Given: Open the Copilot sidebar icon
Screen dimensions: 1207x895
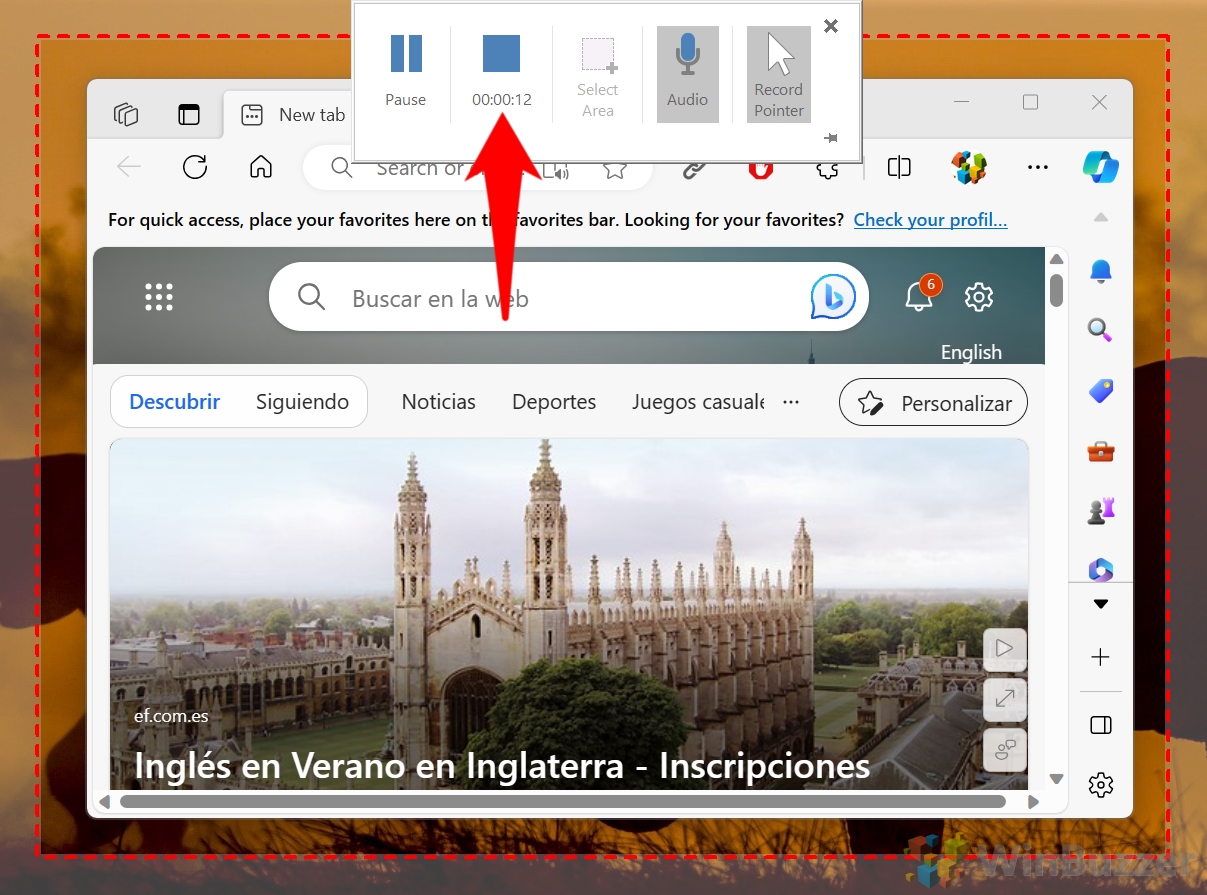Looking at the screenshot, I should click(x=1100, y=167).
